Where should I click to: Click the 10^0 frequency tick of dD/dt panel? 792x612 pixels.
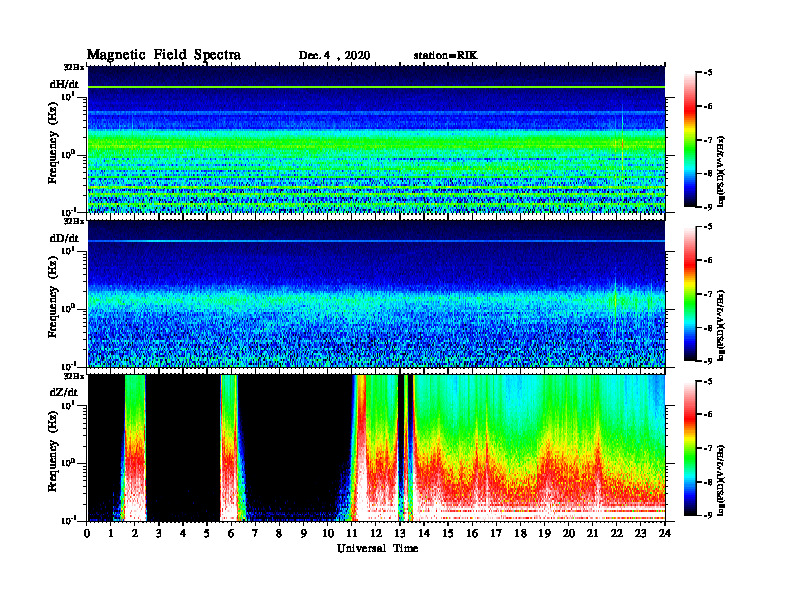[68, 309]
